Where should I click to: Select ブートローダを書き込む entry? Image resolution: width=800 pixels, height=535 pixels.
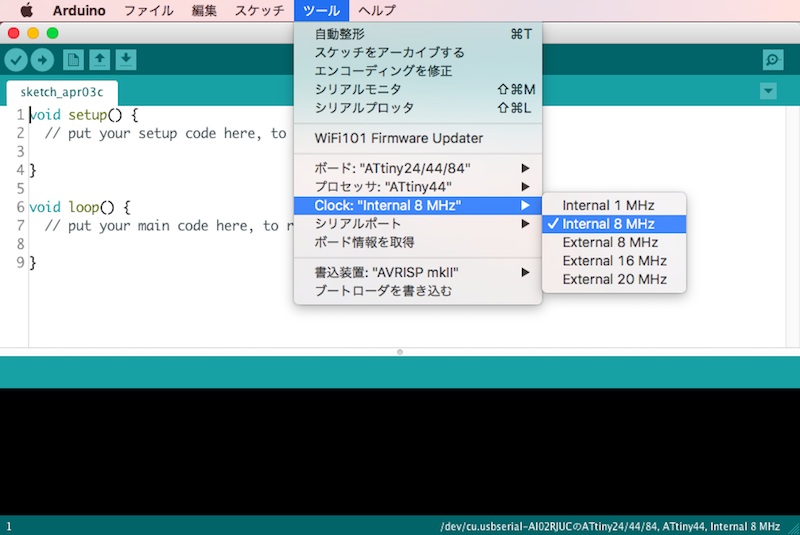(418, 291)
